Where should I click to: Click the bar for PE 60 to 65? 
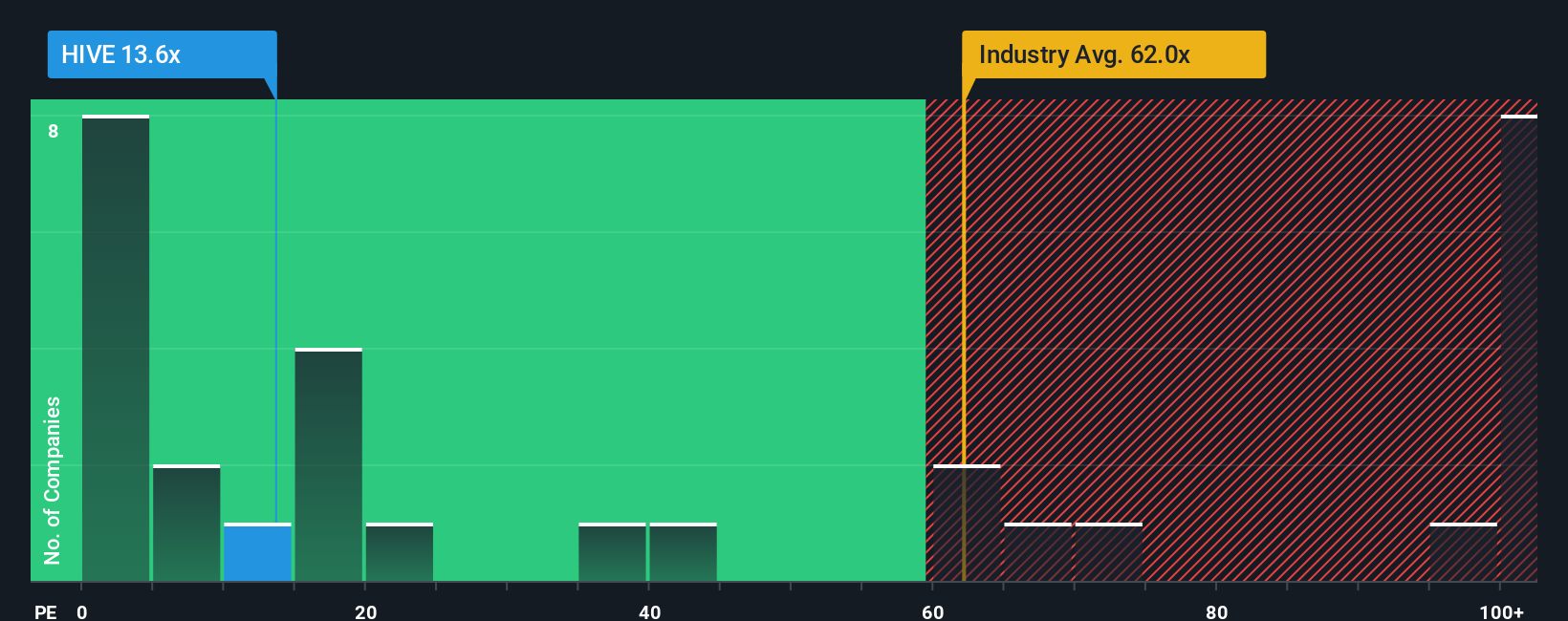pyautogui.click(x=967, y=523)
